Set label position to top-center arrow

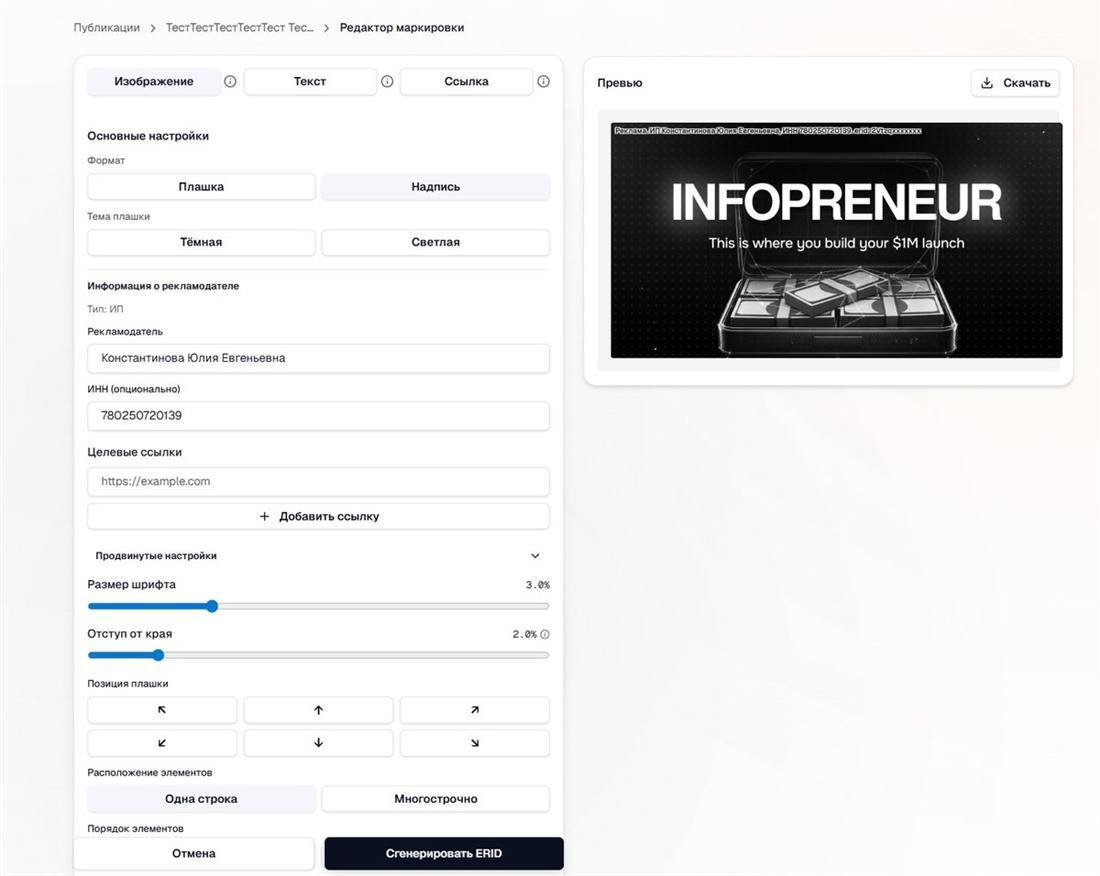[318, 710]
